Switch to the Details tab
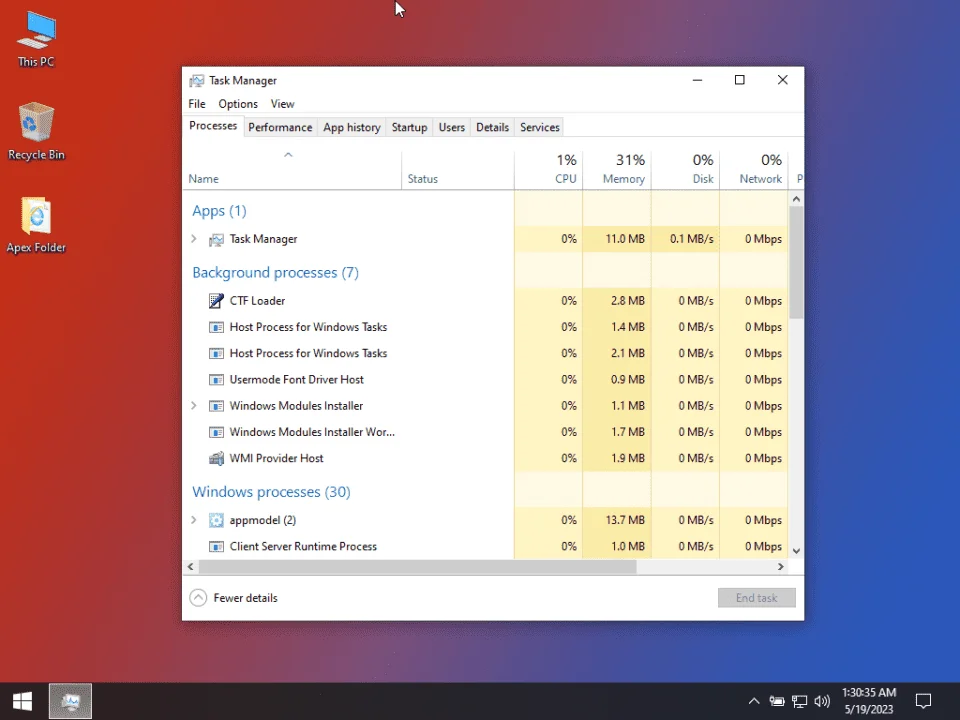Viewport: 960px width, 720px height. 493,127
